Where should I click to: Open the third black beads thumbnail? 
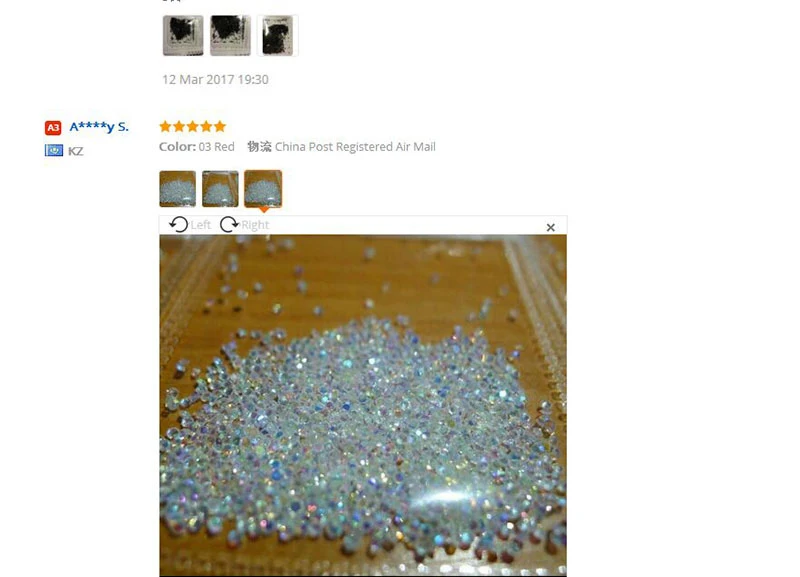tap(278, 35)
